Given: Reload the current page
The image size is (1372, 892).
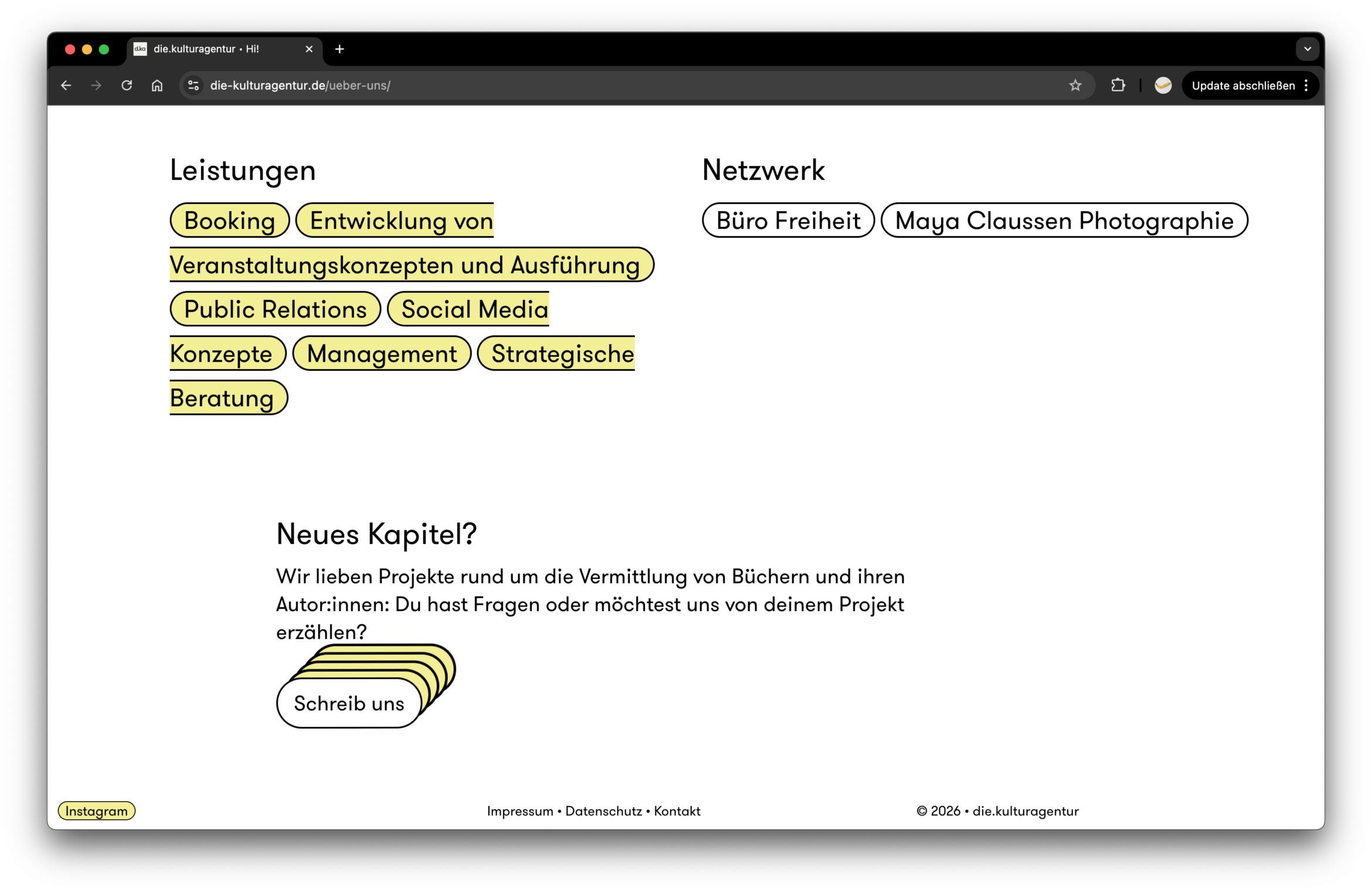Looking at the screenshot, I should click(127, 86).
